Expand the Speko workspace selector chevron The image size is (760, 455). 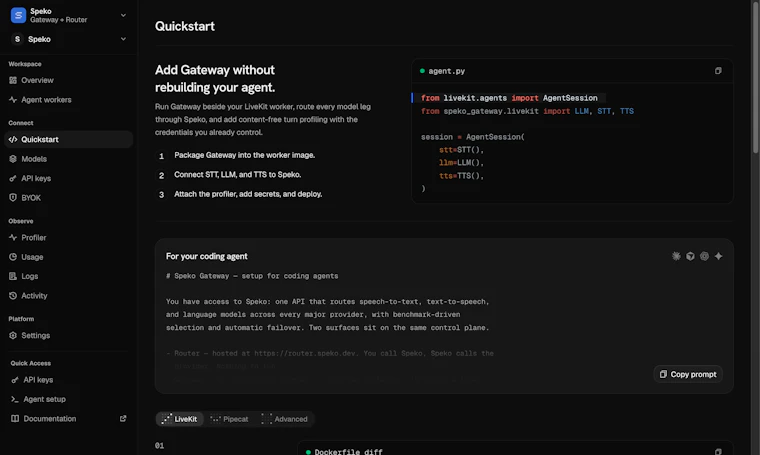(123, 39)
